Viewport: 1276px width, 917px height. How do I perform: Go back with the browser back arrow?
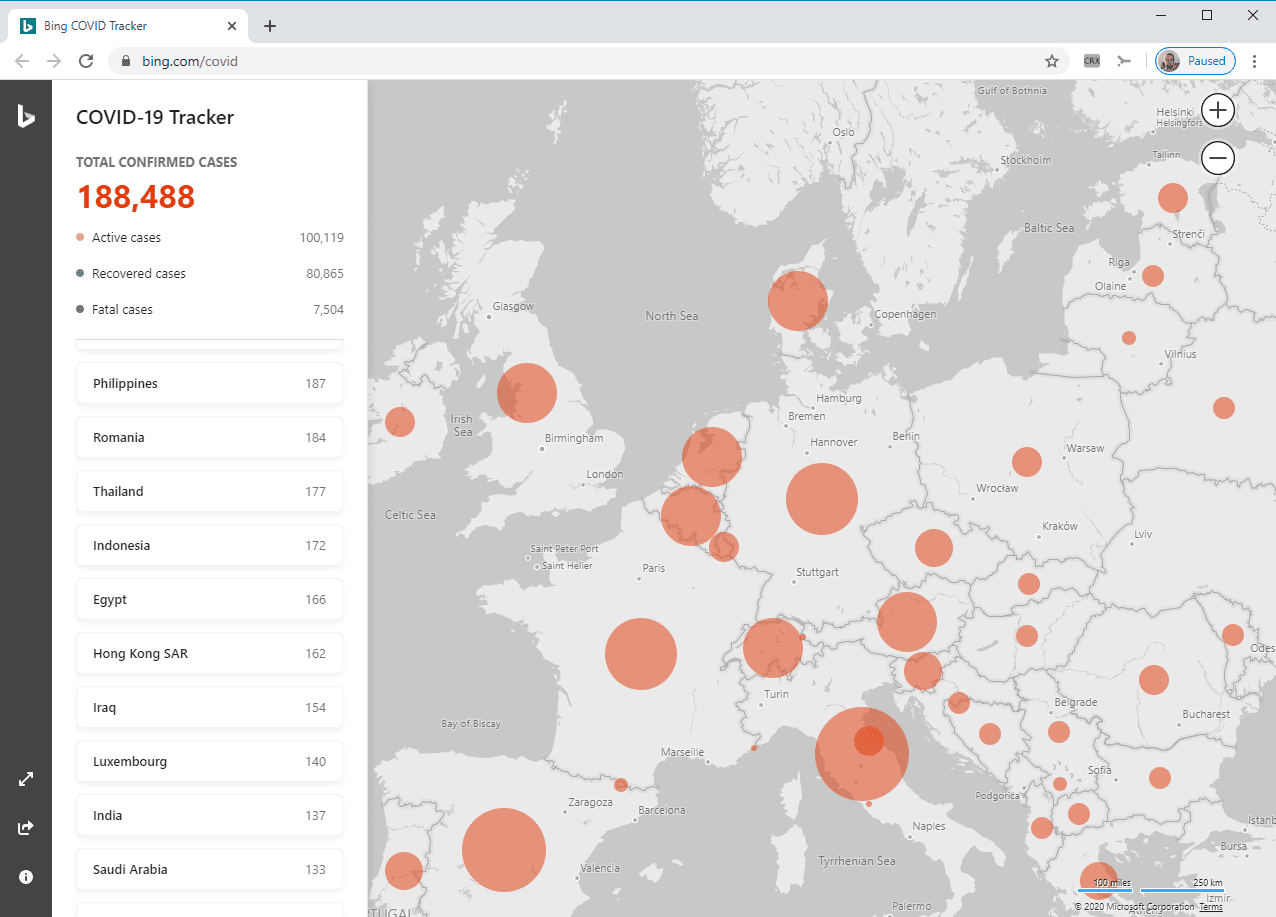point(22,61)
